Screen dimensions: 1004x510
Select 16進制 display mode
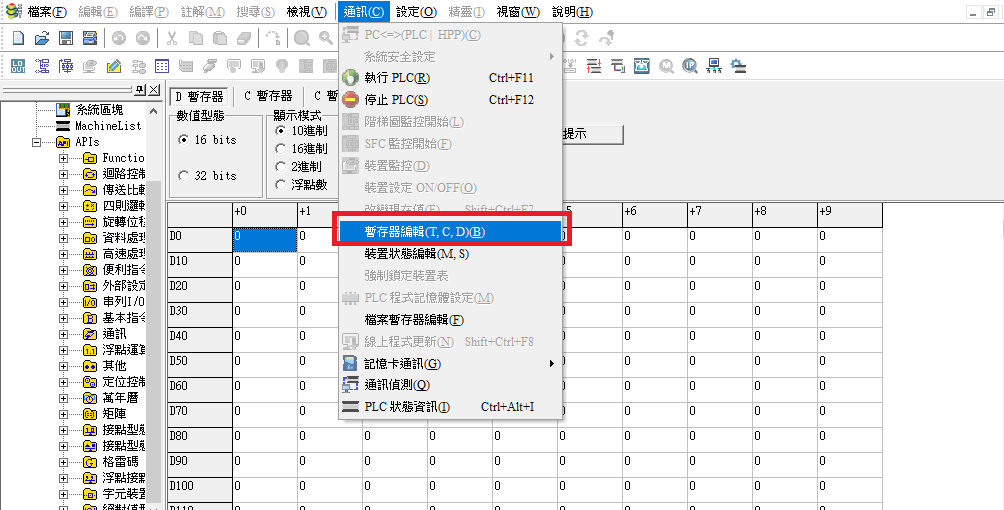coord(281,149)
